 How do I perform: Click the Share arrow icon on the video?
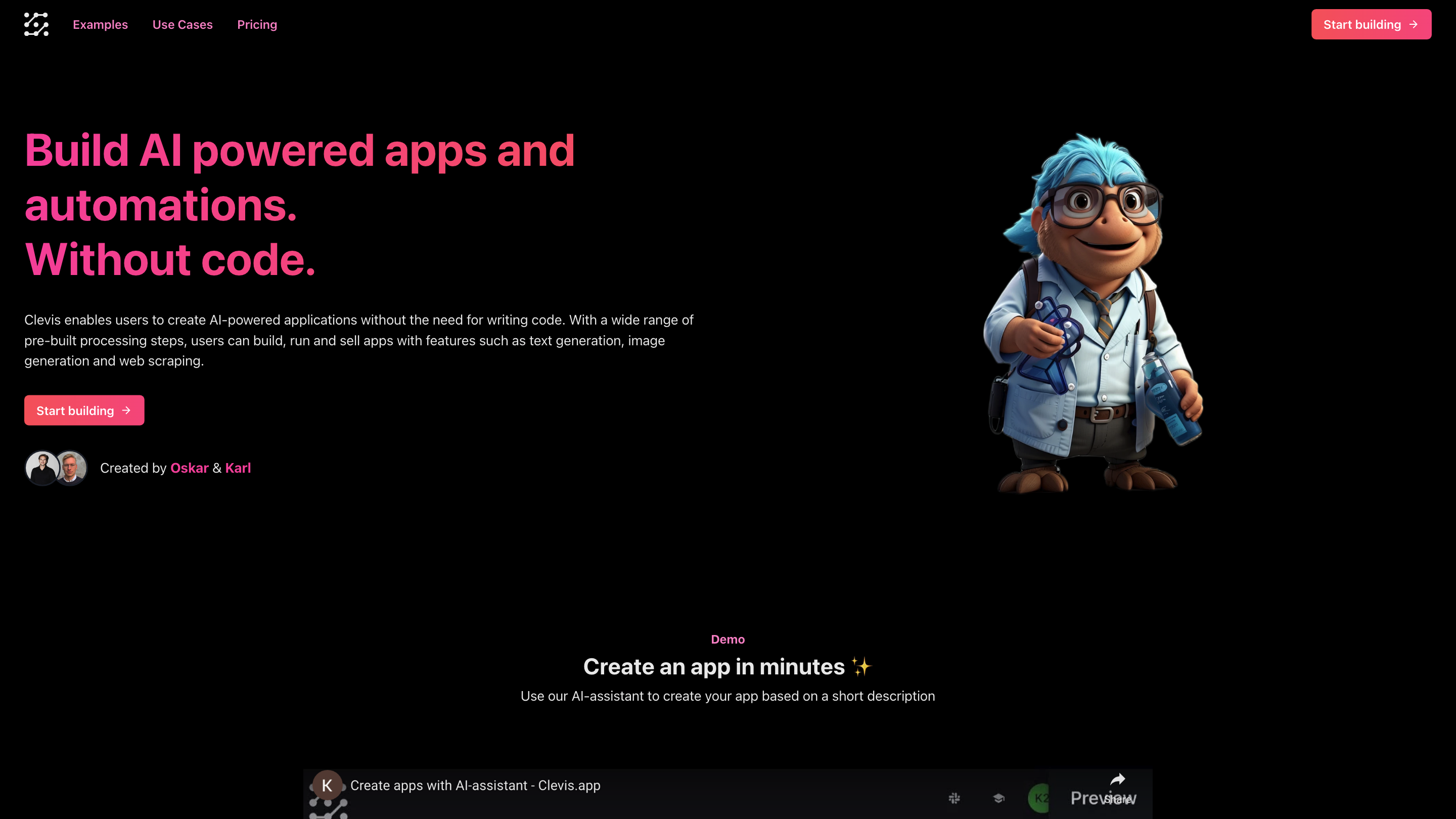pyautogui.click(x=1117, y=781)
